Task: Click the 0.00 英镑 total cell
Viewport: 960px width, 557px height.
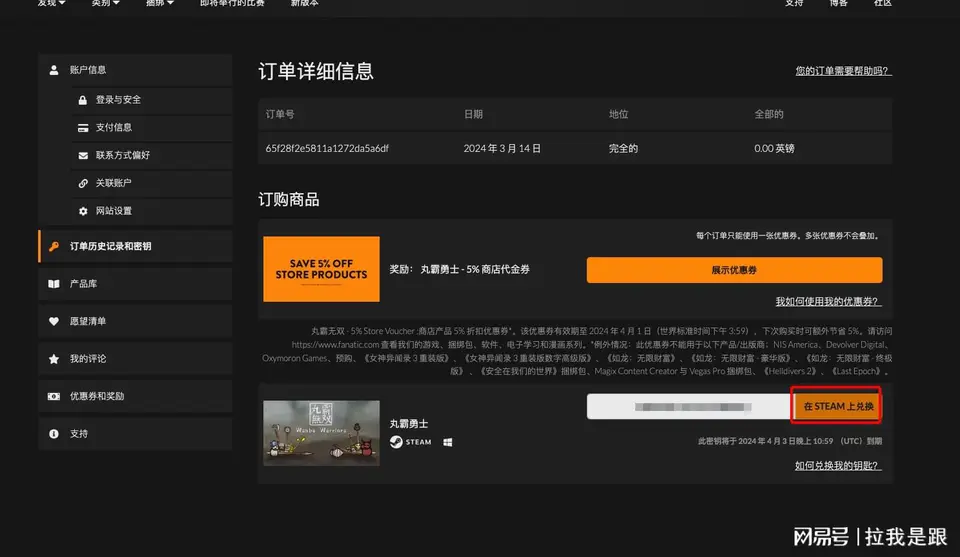Action: point(774,148)
